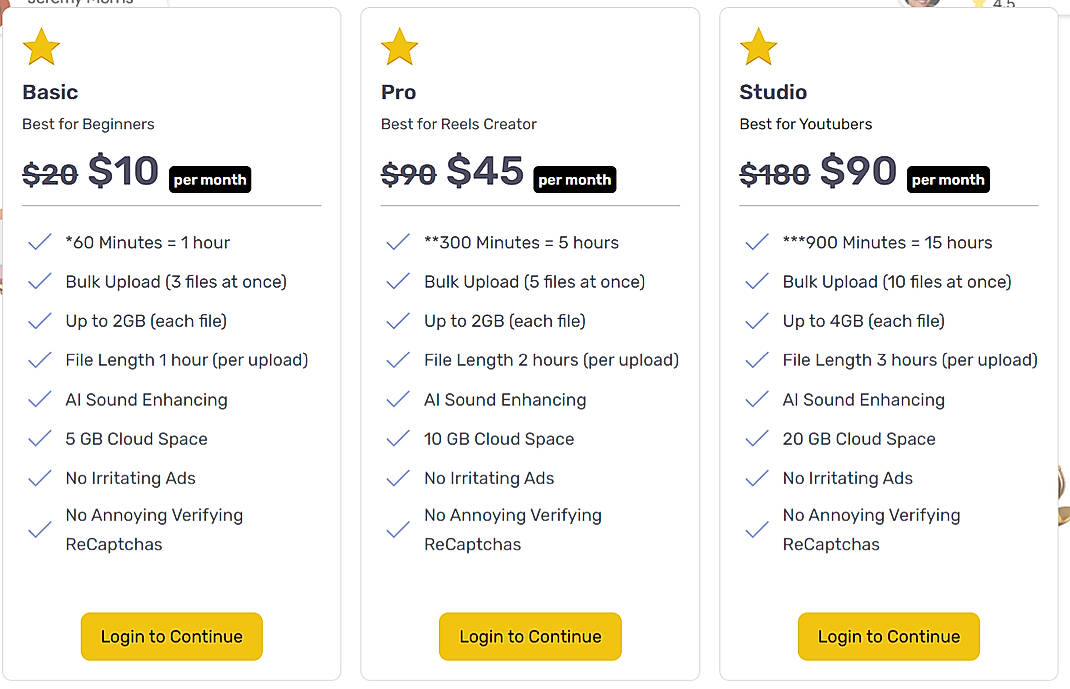The width and height of the screenshot is (1070, 689).
Task: Click the checkmark beside Bulk Upload in Studio
Action: pyautogui.click(x=756, y=281)
